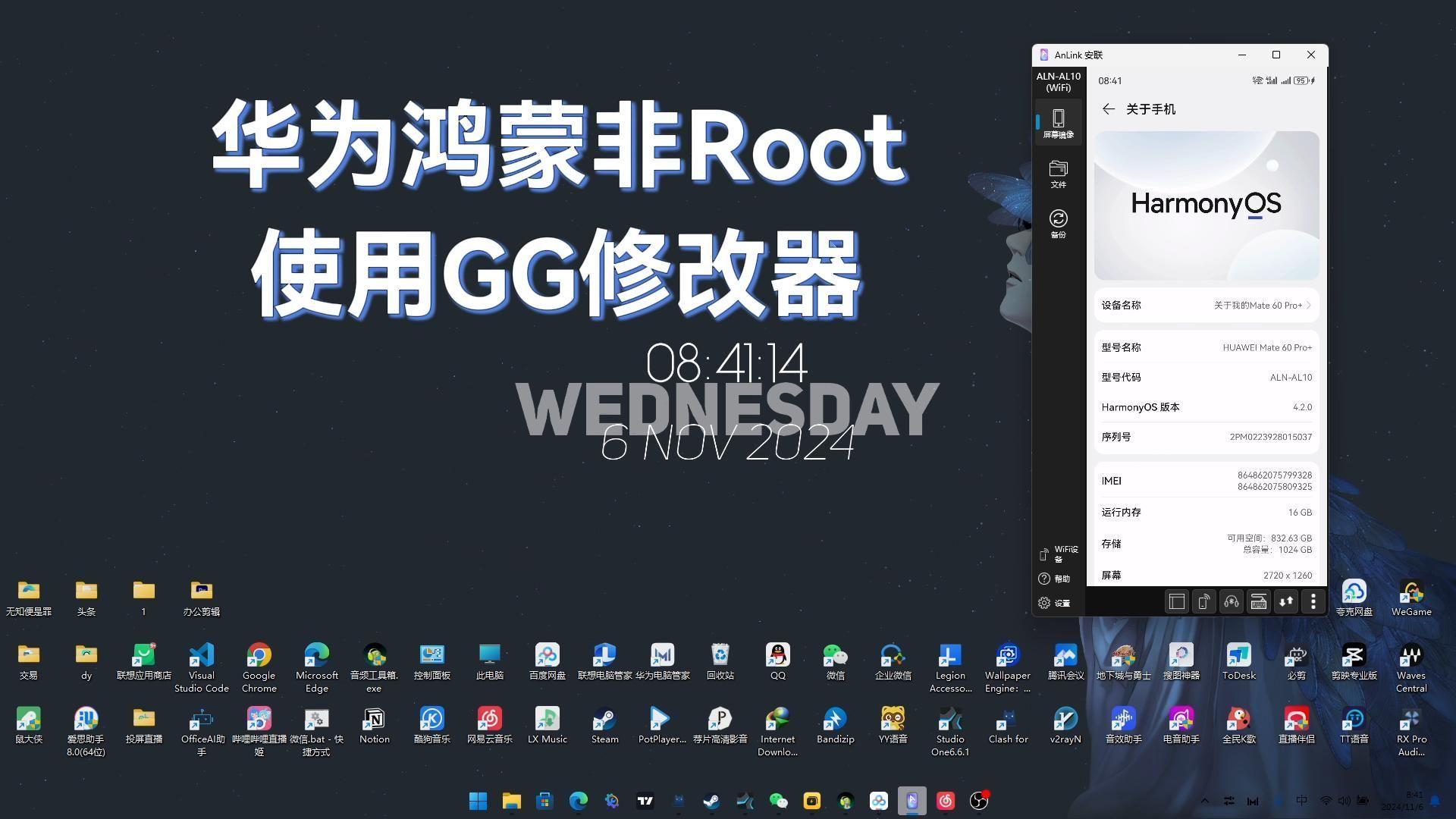Open the 夸克网盘 desktop icon
Screen dimensions: 1456x819
click(1354, 598)
